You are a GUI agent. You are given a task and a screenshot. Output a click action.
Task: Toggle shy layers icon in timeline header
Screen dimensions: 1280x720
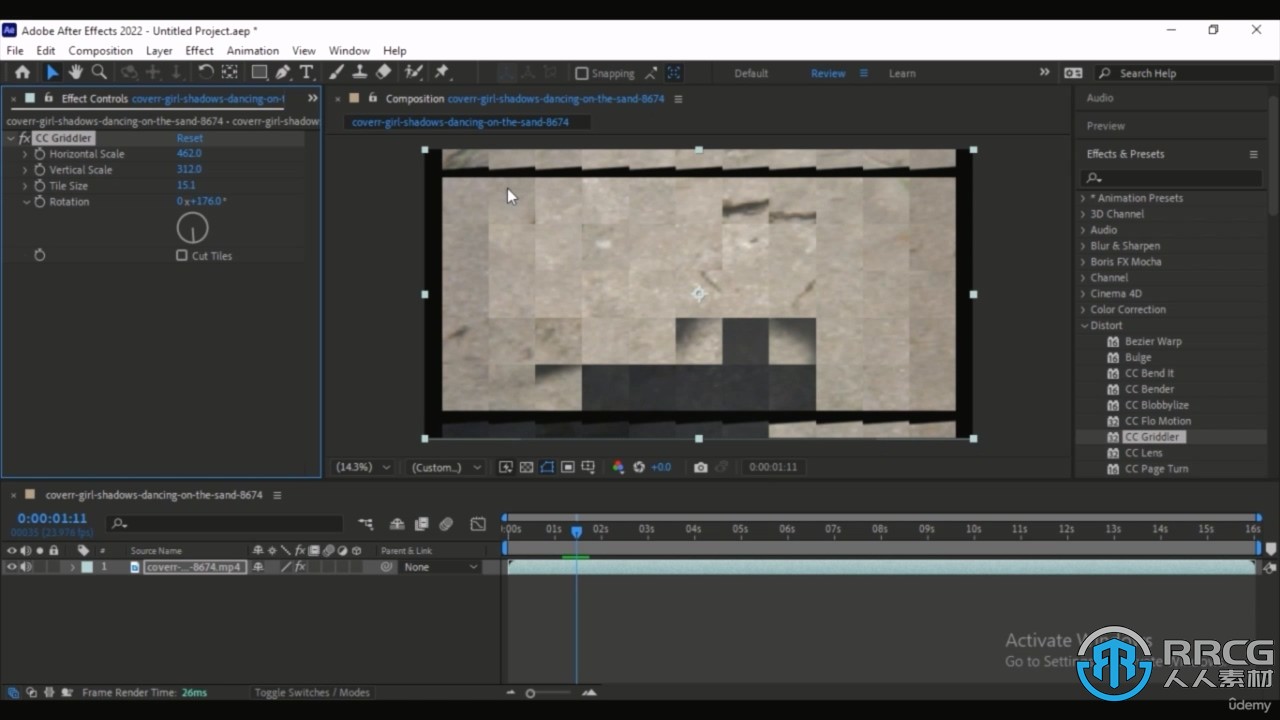point(397,524)
